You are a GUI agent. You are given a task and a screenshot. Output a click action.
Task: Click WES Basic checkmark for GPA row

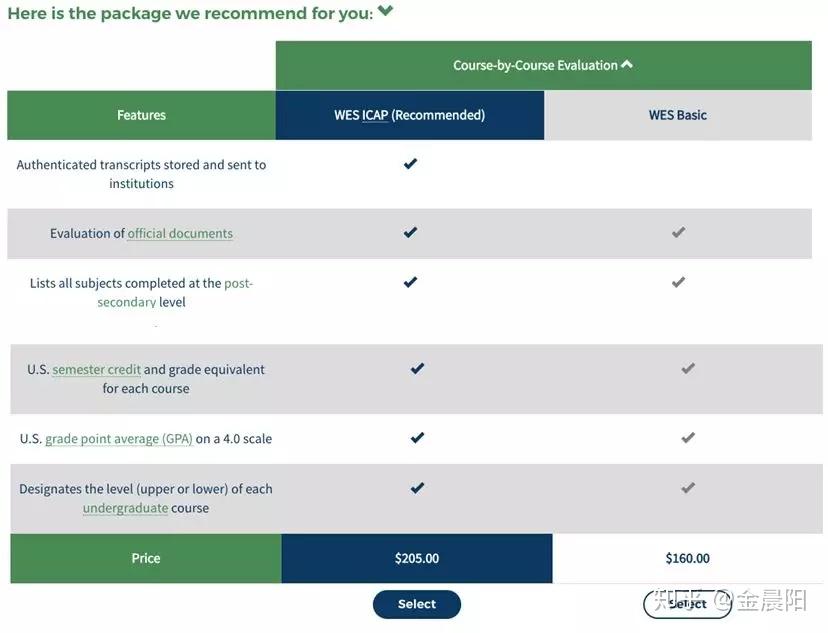click(x=687, y=438)
